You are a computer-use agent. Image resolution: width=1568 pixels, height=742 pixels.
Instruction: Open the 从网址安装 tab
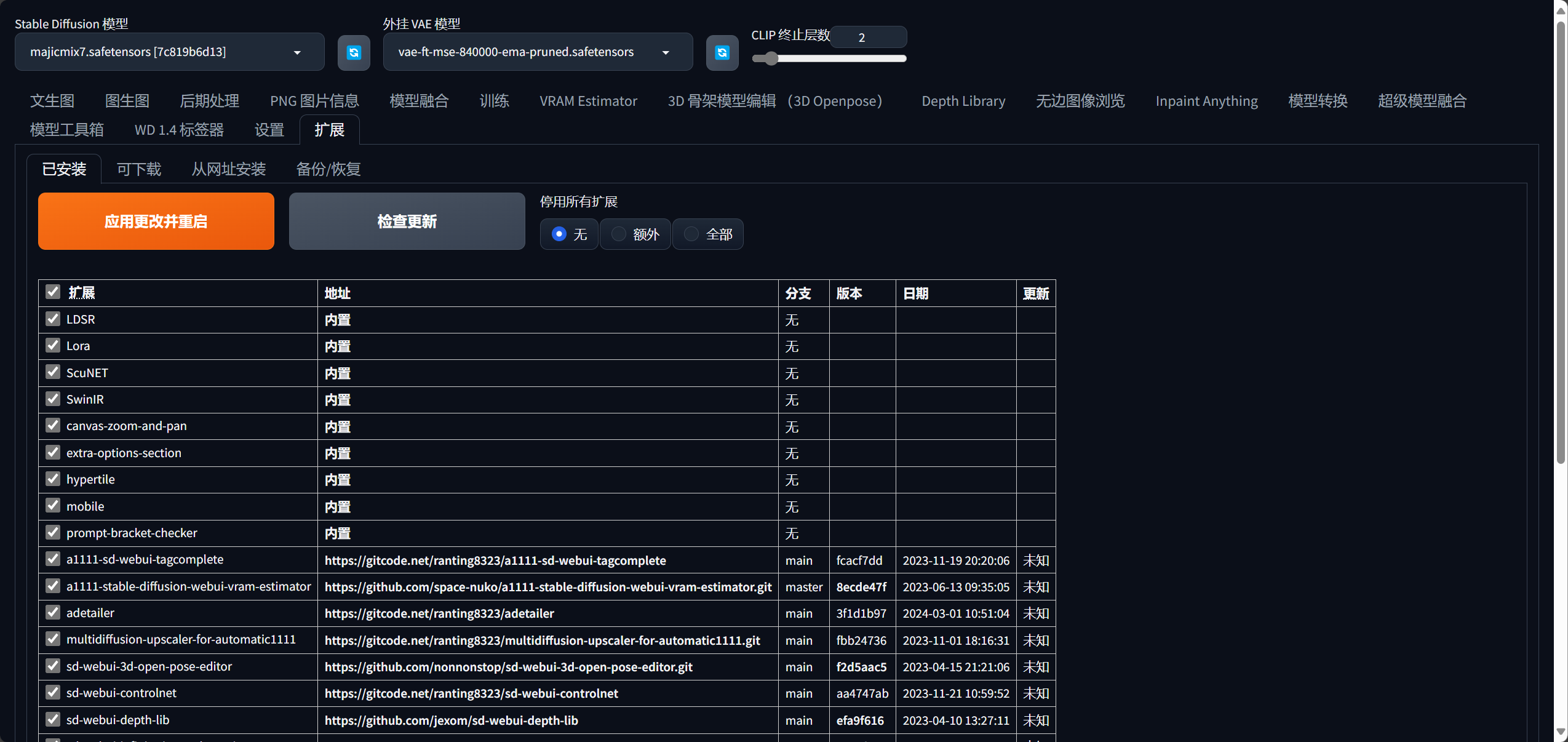point(228,169)
